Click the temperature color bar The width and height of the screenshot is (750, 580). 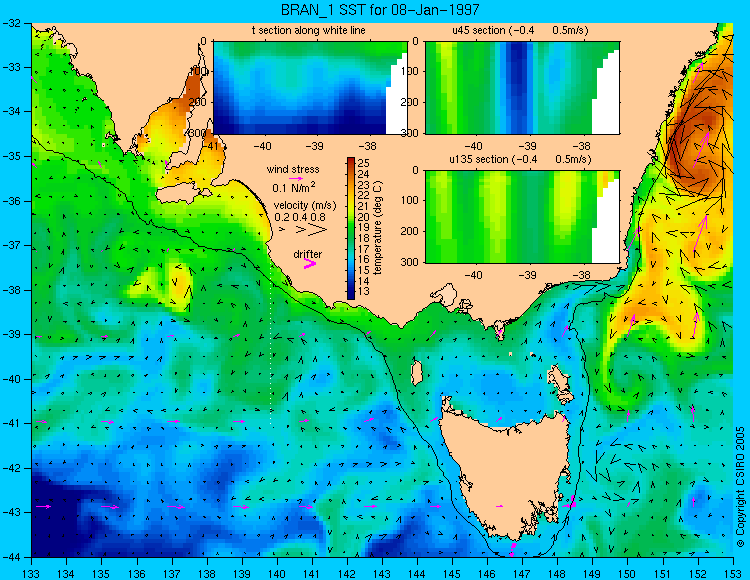351,228
